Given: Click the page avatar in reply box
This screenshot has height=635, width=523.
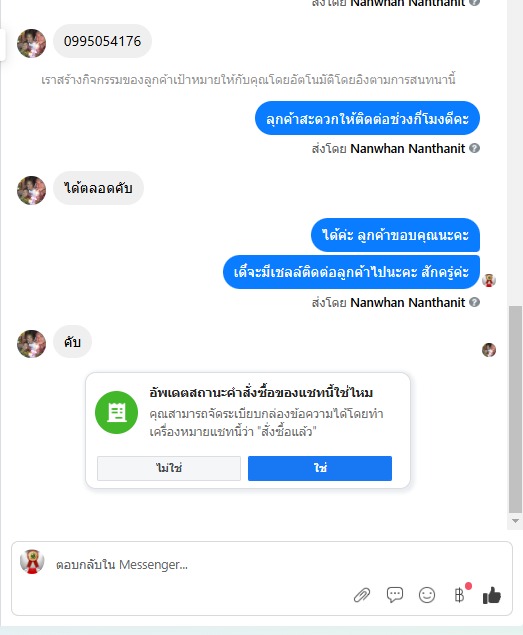Looking at the screenshot, I should coord(32,562).
